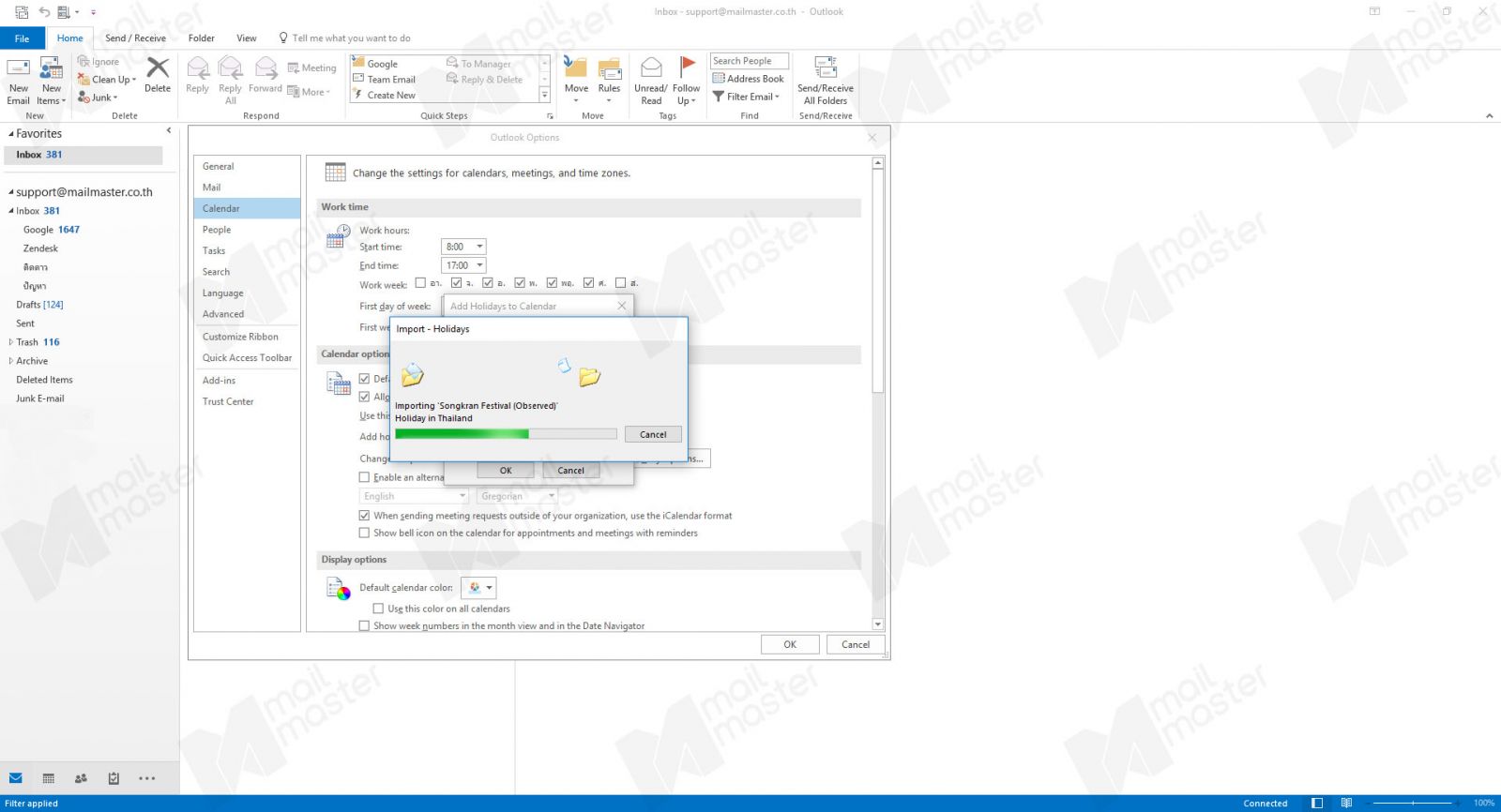This screenshot has width=1501, height=812.
Task: Open the English alternate calendar language dropdown
Action: tap(414, 496)
